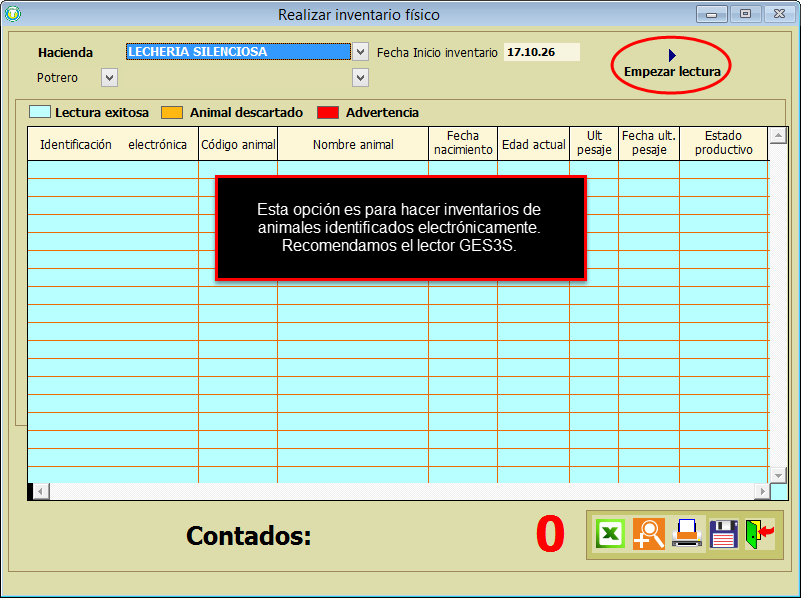801x598 pixels.
Task: Click the cyan Lectura exitosa swatch
Action: 40,113
